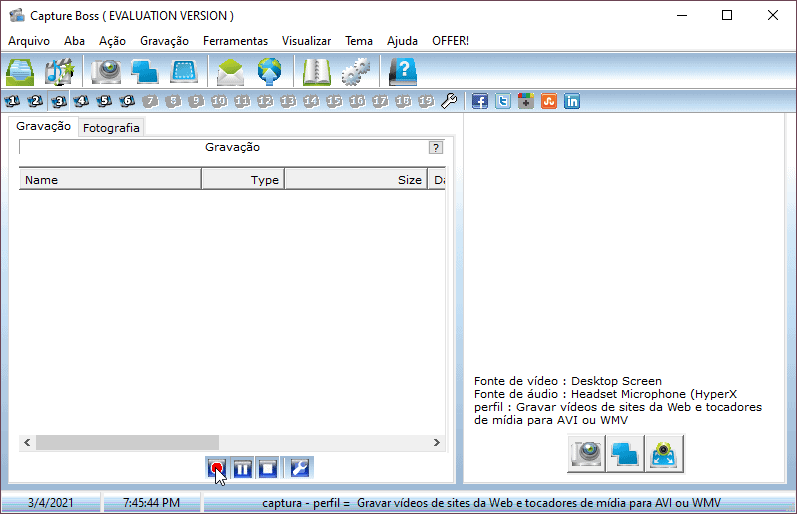Sort list by Size column header
This screenshot has width=797, height=514.
(x=356, y=179)
